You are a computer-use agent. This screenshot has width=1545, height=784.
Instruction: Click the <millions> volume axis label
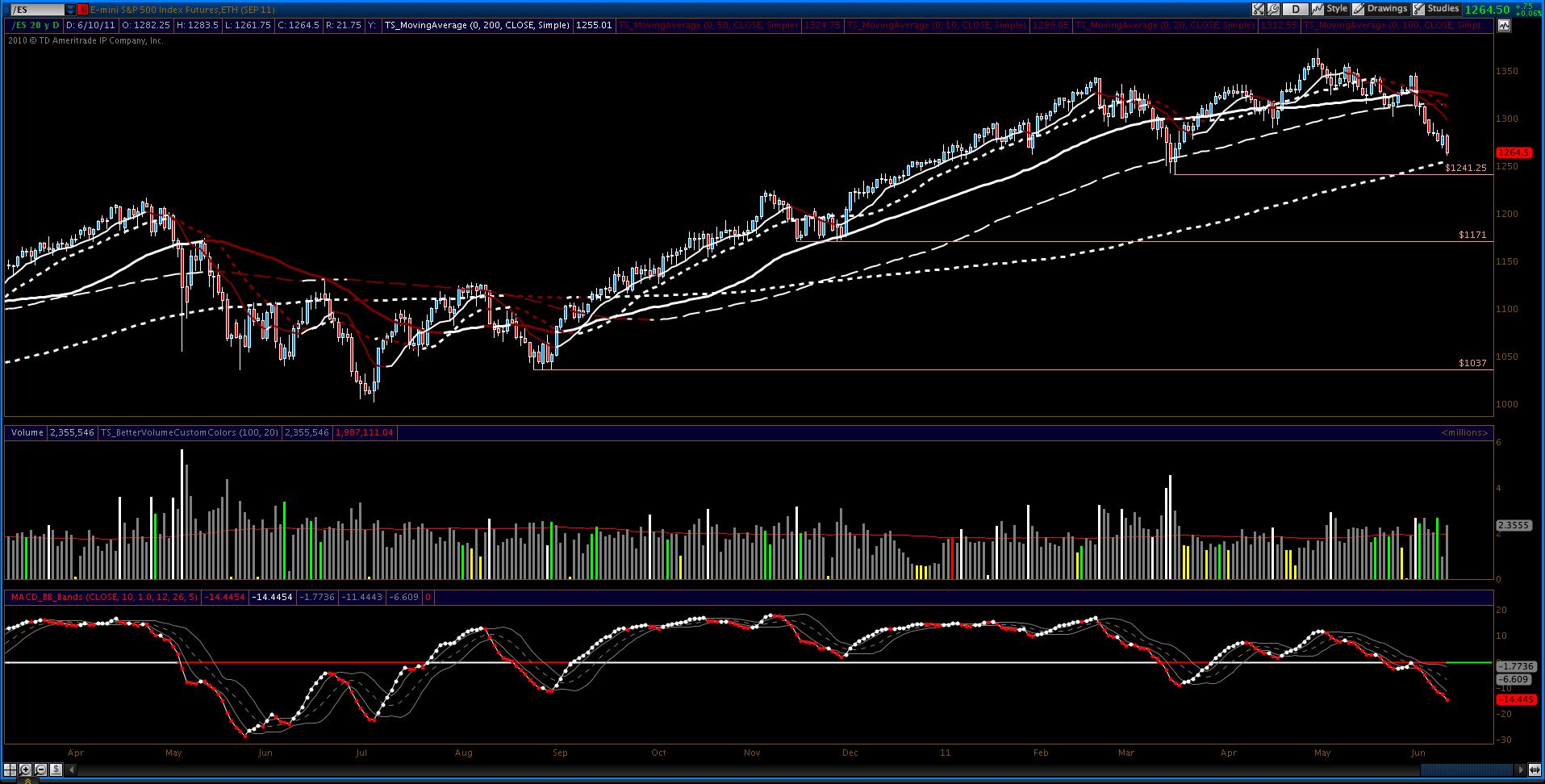click(x=1464, y=433)
